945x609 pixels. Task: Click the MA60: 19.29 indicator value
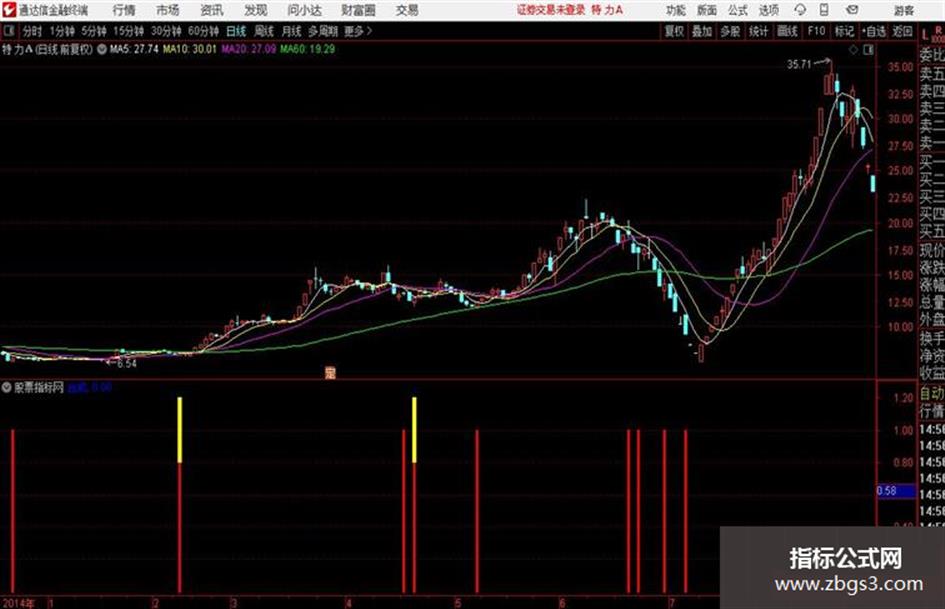[307, 49]
